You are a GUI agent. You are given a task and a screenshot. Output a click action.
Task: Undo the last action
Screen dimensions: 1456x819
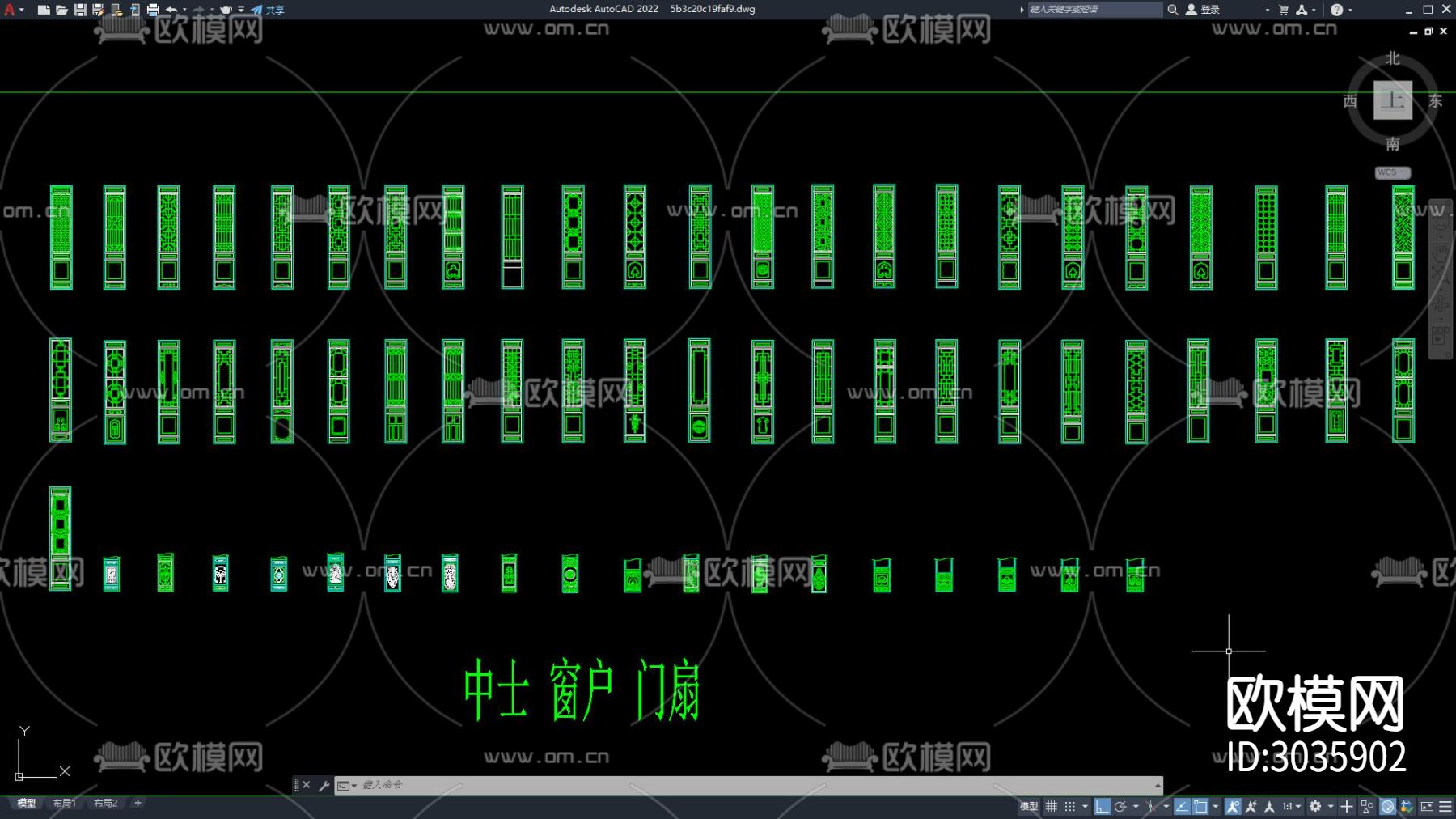[171, 10]
